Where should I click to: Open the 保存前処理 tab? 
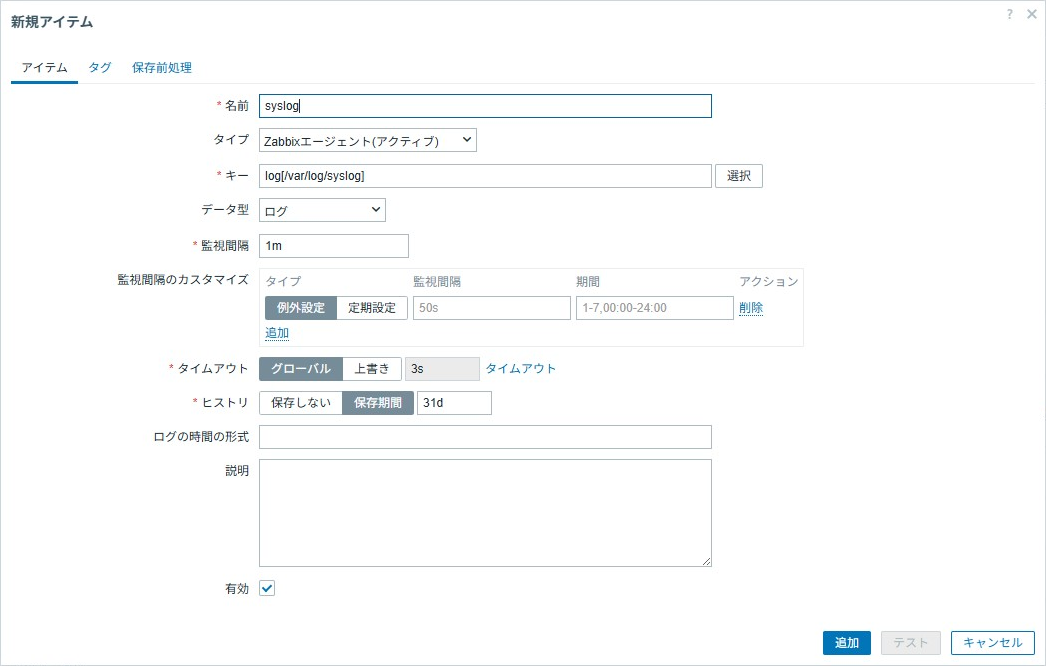pos(163,67)
